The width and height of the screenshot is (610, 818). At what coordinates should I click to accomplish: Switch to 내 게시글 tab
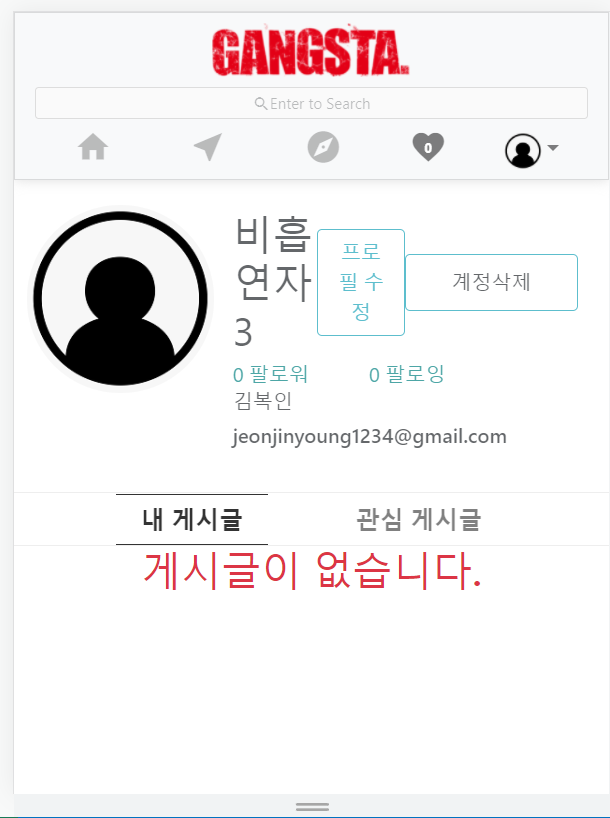point(192,520)
